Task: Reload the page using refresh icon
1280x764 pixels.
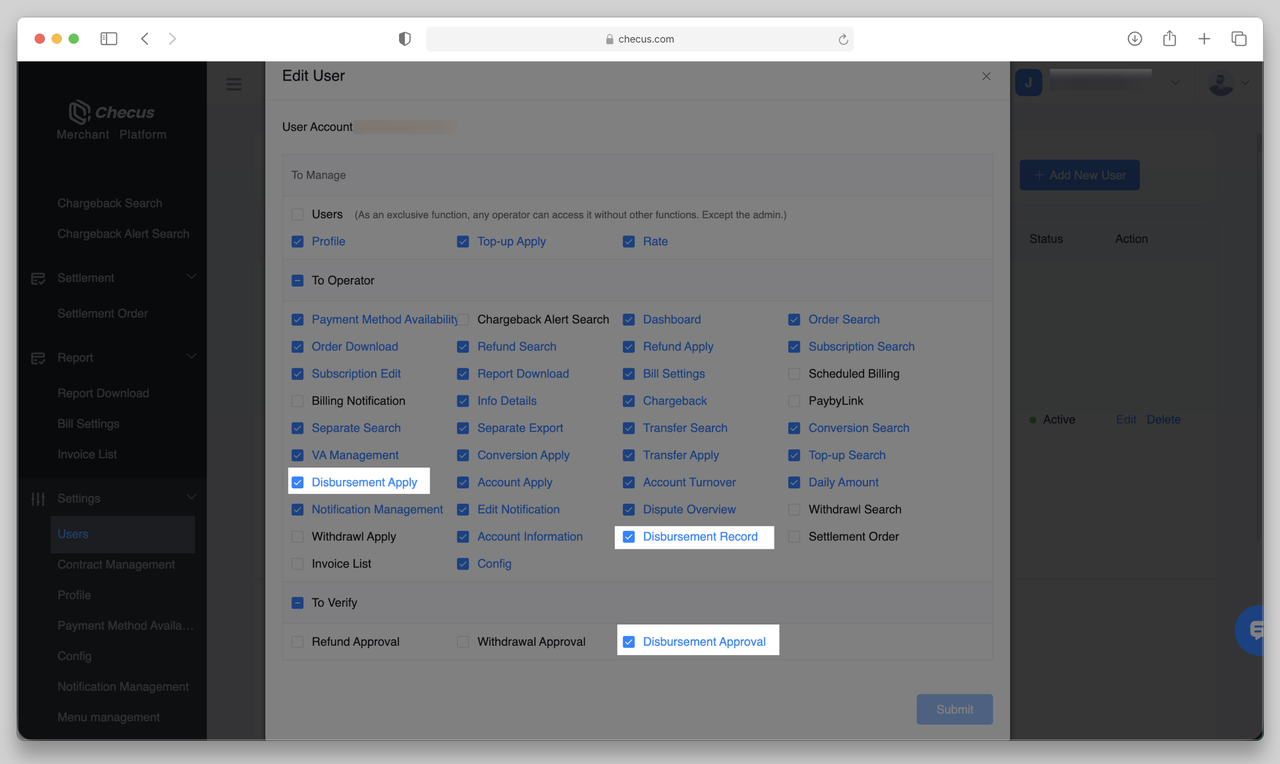Action: coord(843,40)
